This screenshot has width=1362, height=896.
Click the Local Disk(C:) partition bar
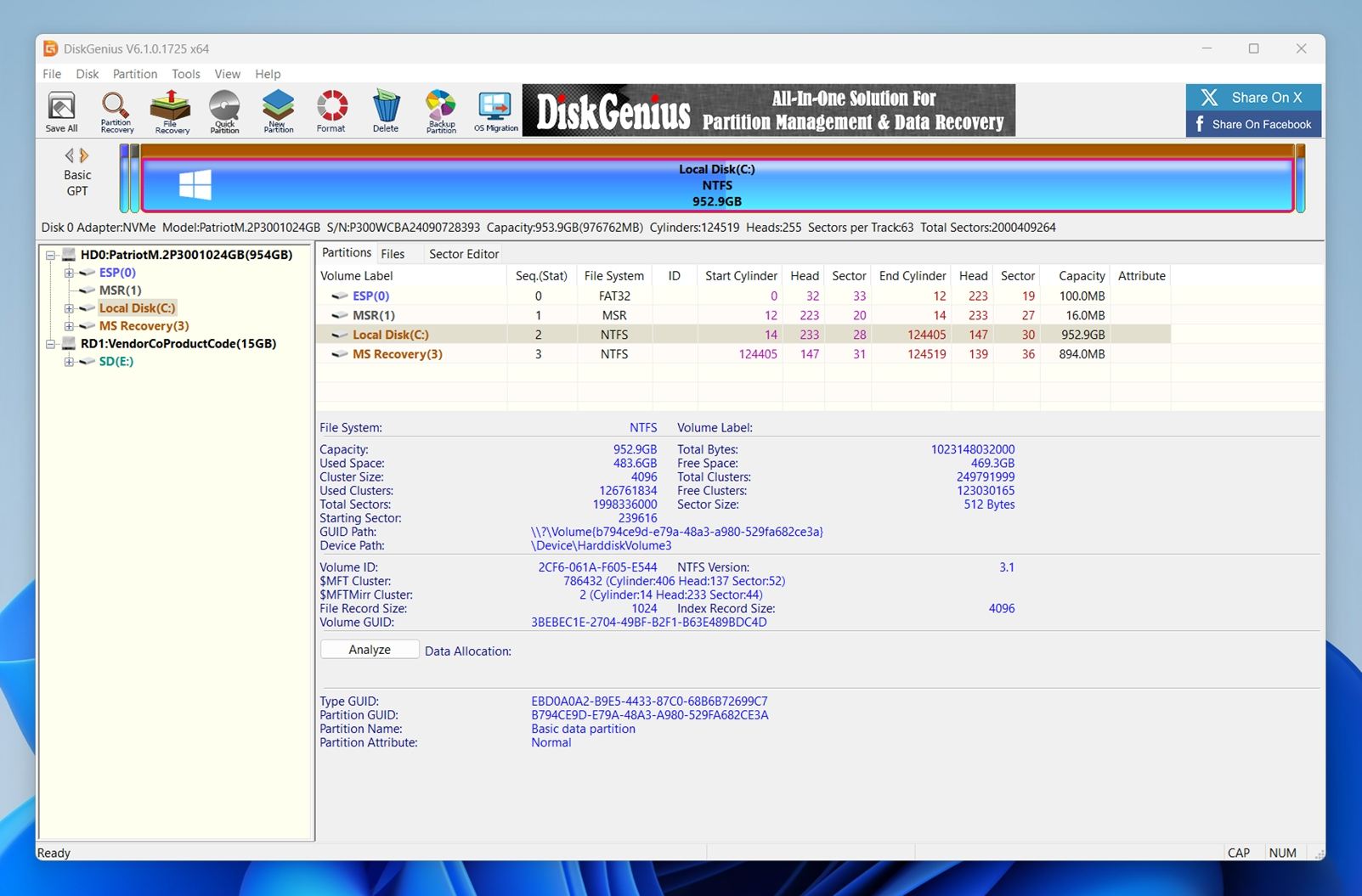point(718,183)
